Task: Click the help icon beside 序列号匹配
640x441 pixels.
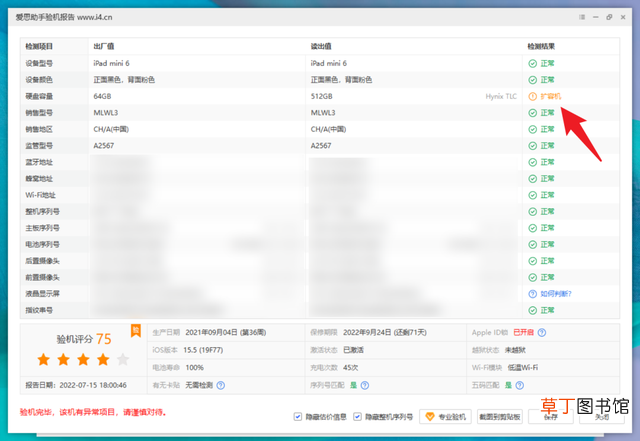Action: pos(365,385)
